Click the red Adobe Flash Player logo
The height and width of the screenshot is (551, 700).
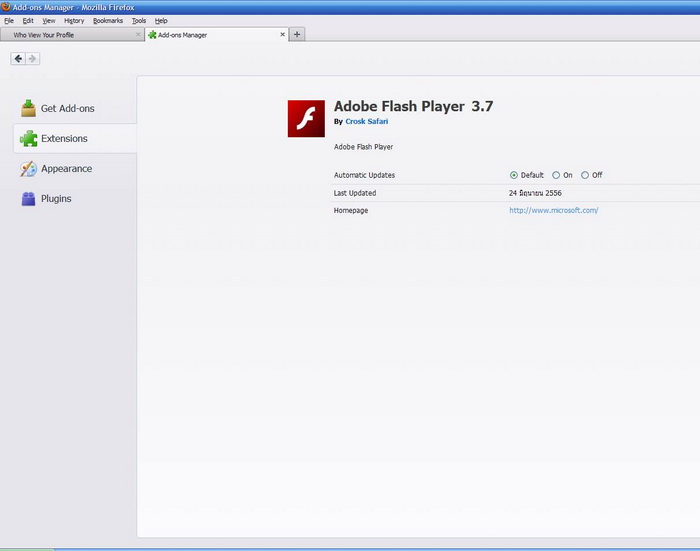point(306,118)
